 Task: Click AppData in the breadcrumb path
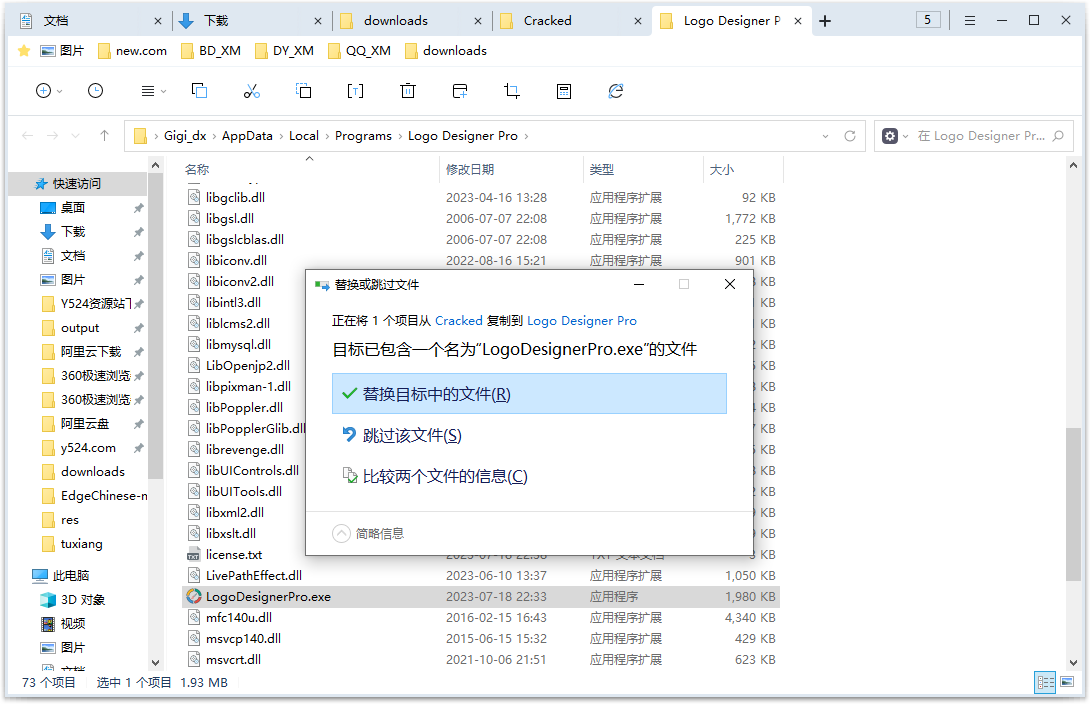click(x=247, y=136)
